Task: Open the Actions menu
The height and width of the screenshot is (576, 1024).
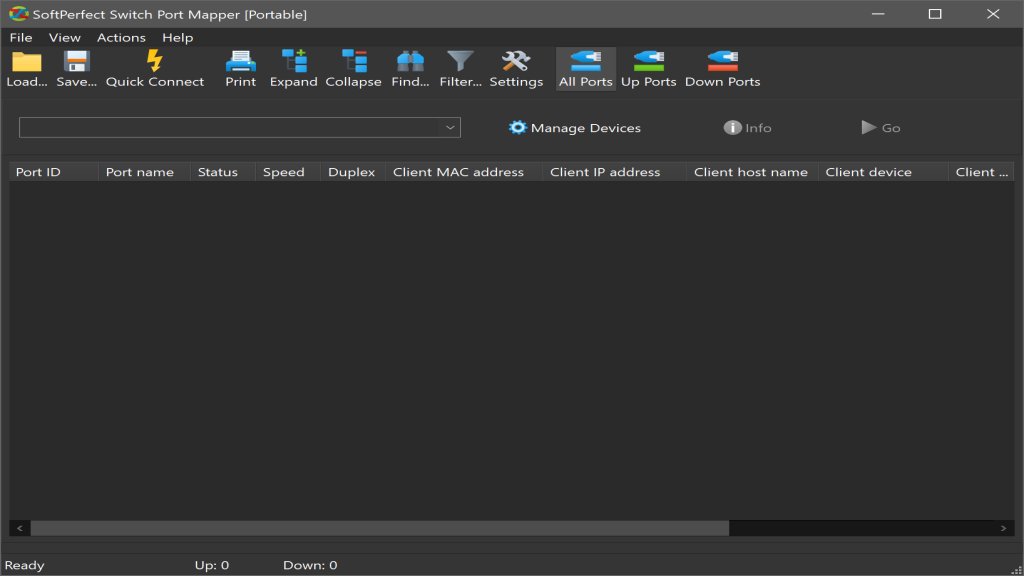Action: click(x=121, y=37)
